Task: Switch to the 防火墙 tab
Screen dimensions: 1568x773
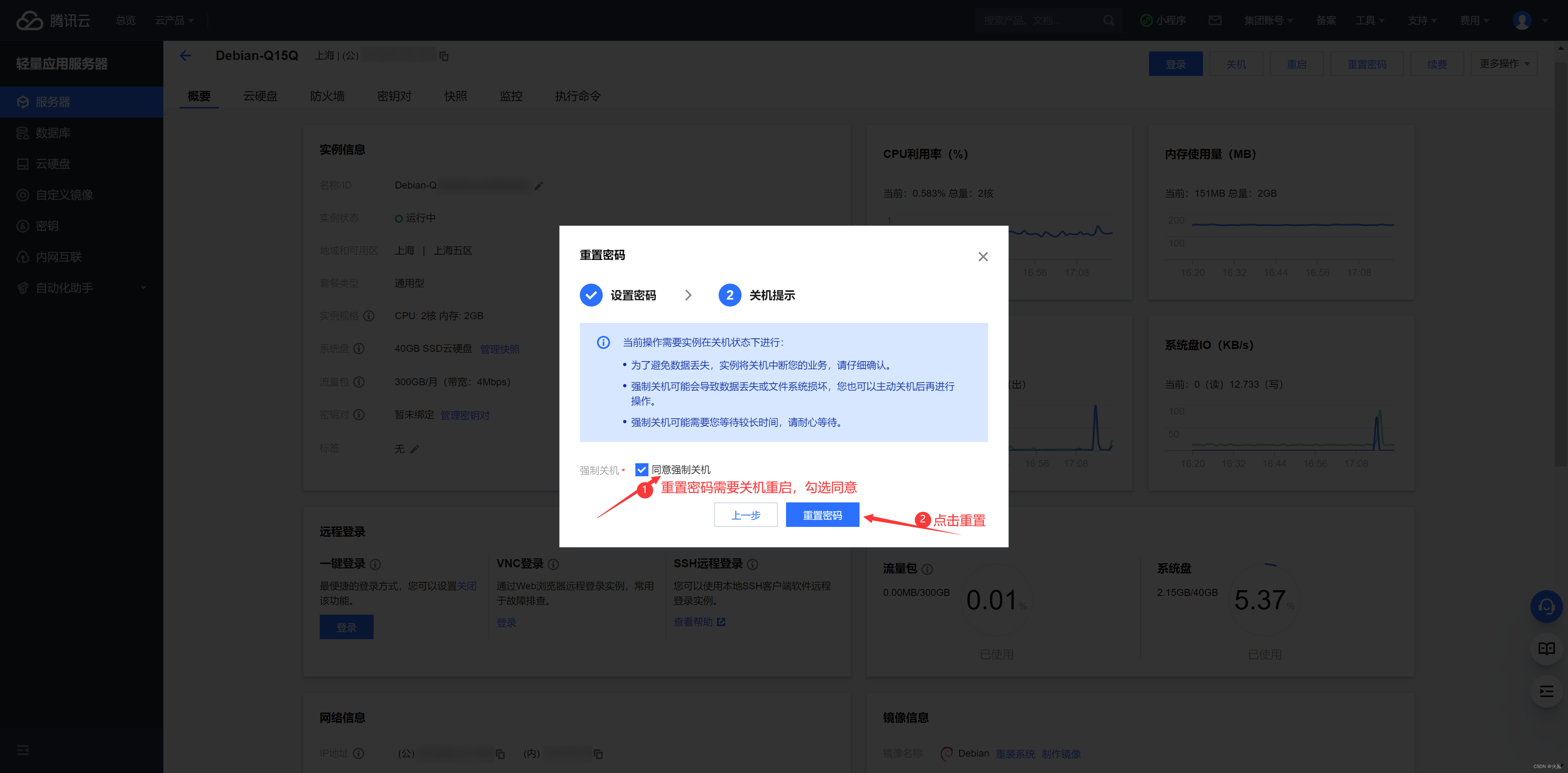Action: [327, 96]
